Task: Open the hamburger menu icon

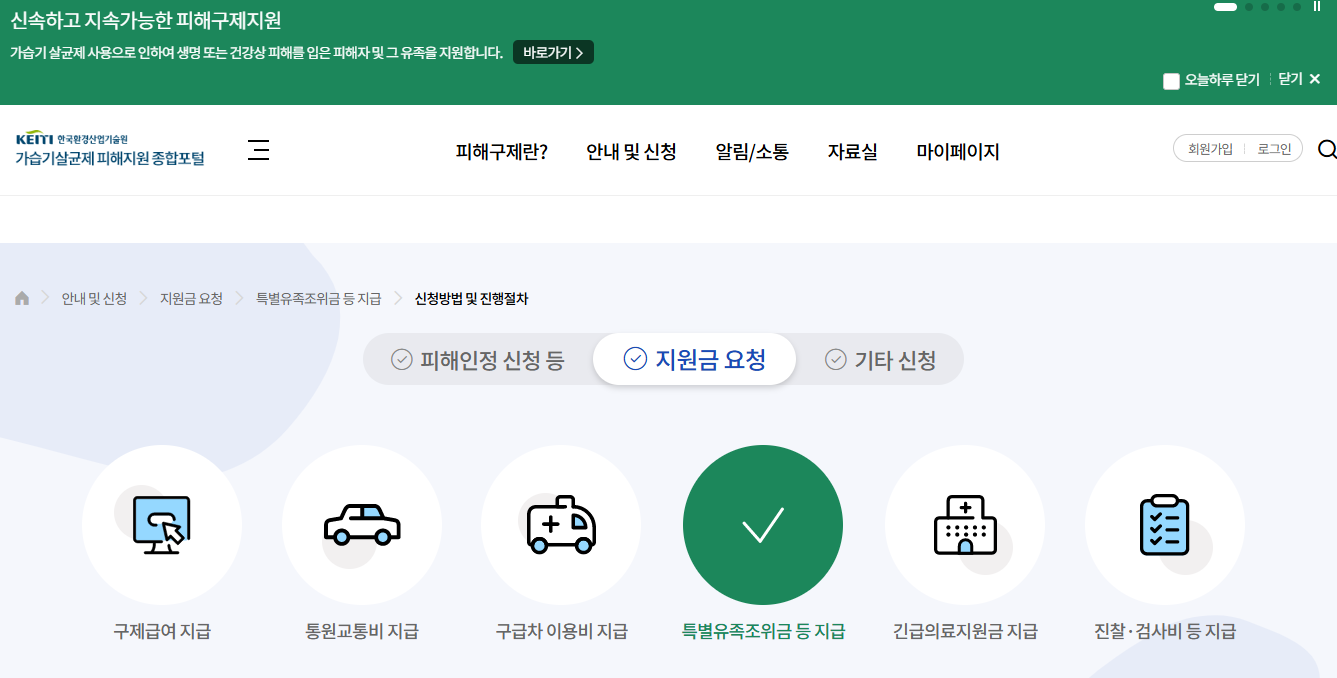Action: pyautogui.click(x=258, y=151)
